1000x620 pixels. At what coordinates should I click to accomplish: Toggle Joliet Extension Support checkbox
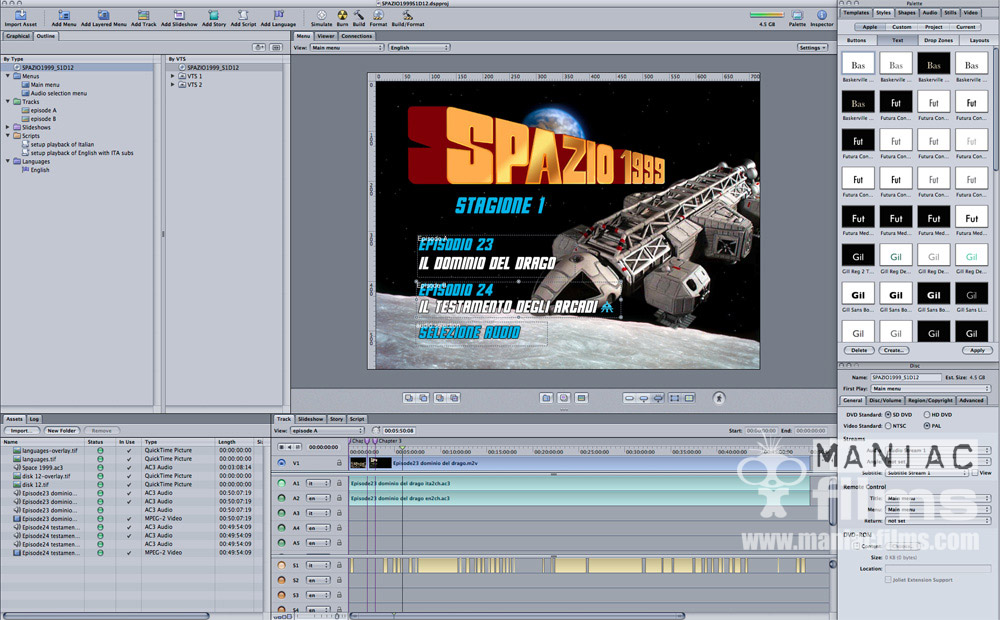point(888,580)
